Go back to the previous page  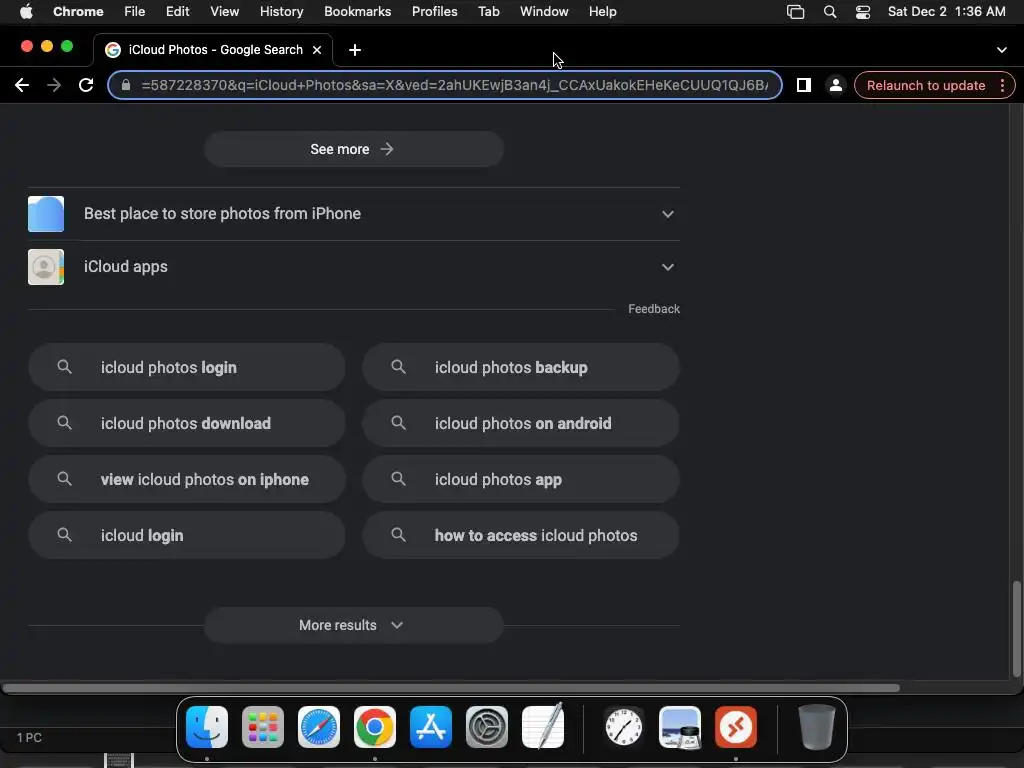point(22,86)
